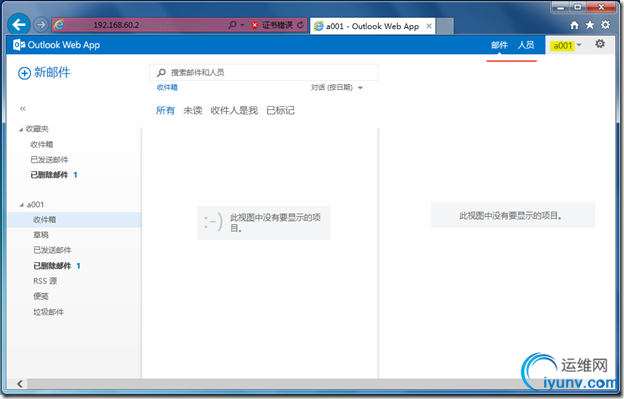Collapse the Favorites folder group
The image size is (624, 399).
tap(21, 129)
